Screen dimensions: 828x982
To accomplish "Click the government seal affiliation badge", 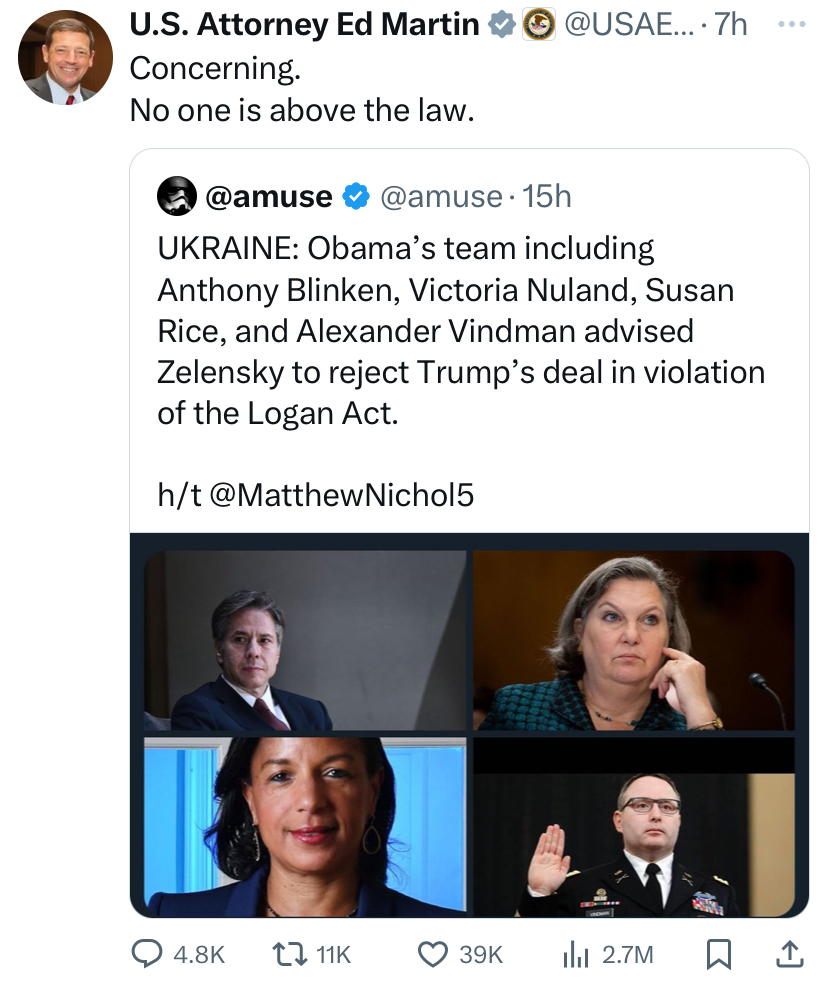I will pos(539,25).
